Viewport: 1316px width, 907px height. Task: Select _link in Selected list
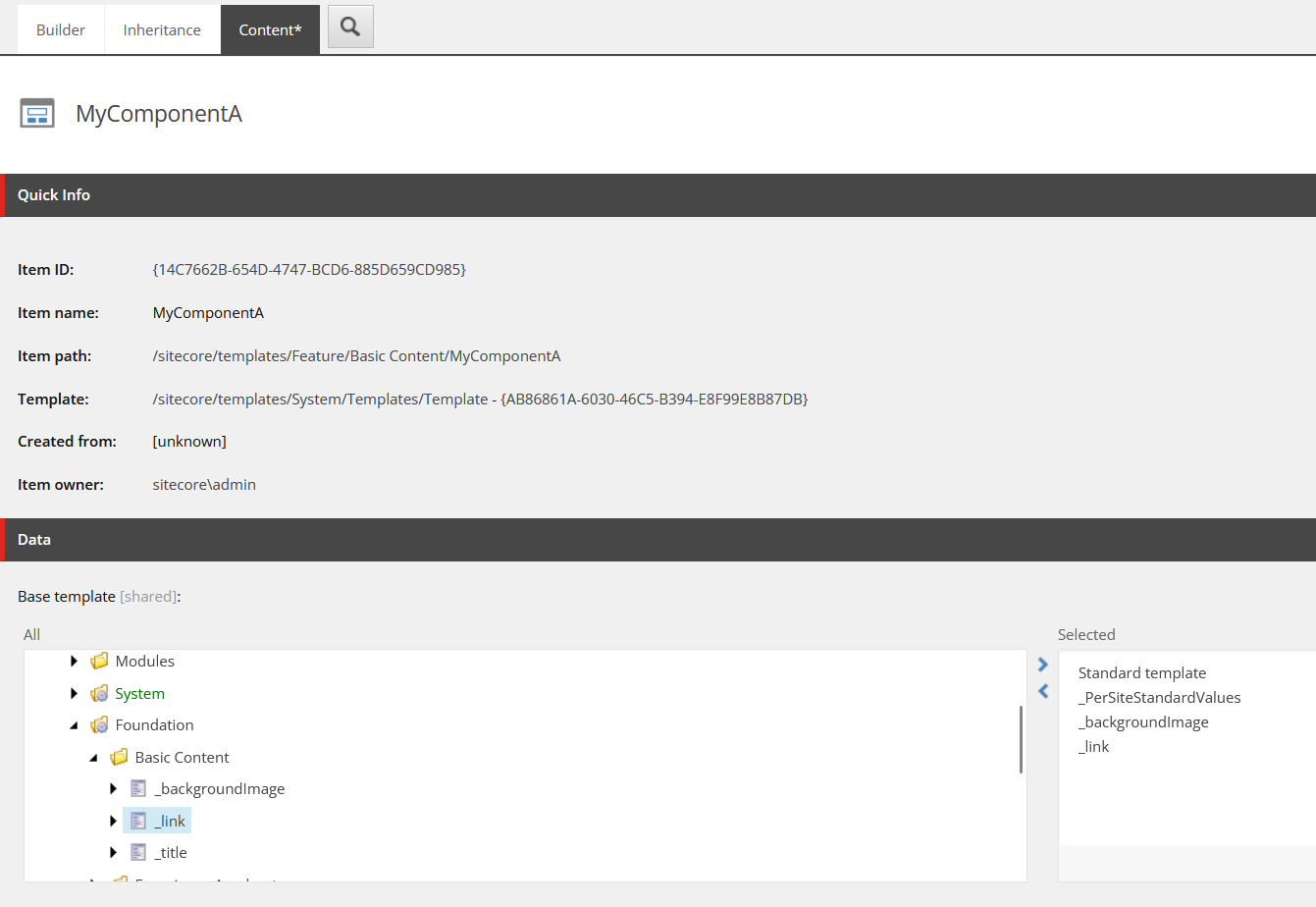[x=1094, y=747]
